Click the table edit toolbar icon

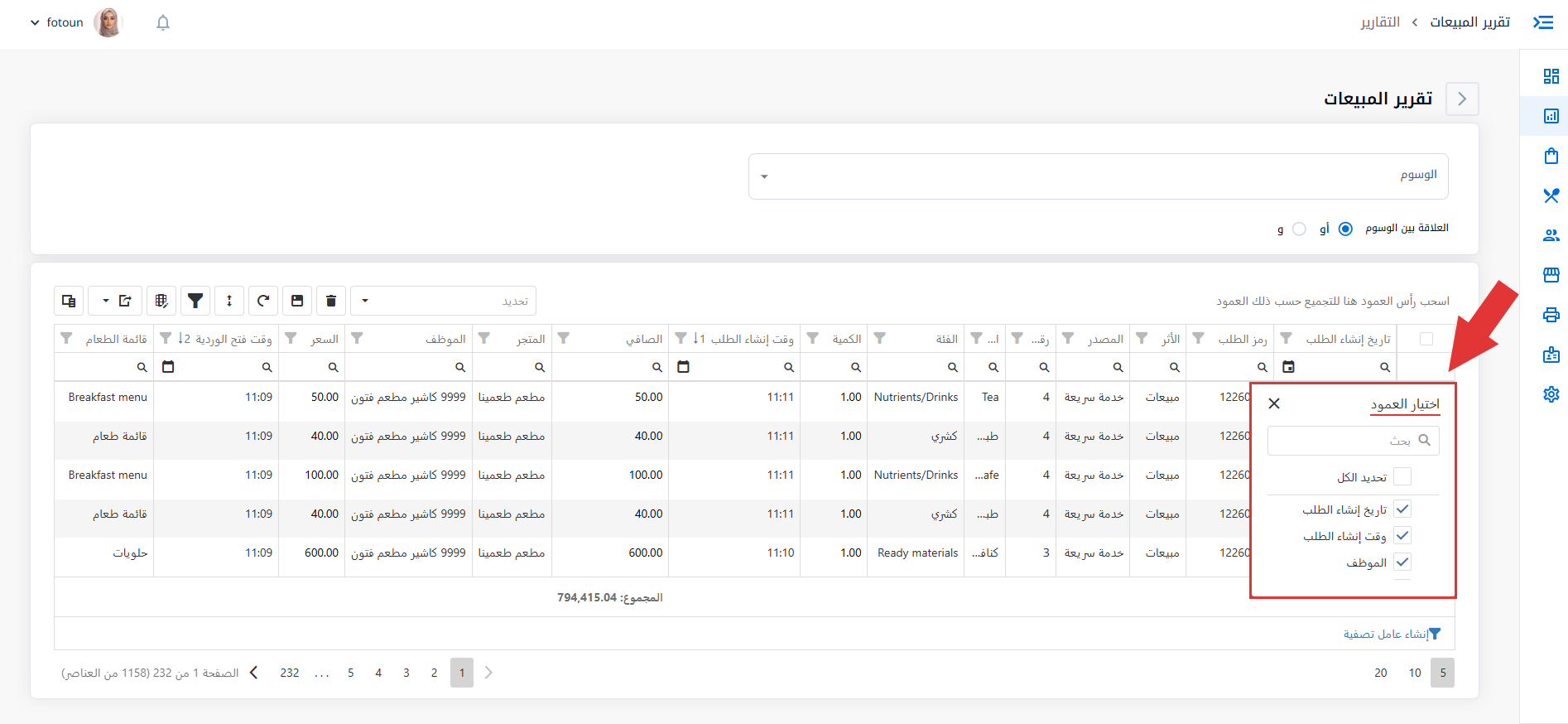(x=161, y=301)
